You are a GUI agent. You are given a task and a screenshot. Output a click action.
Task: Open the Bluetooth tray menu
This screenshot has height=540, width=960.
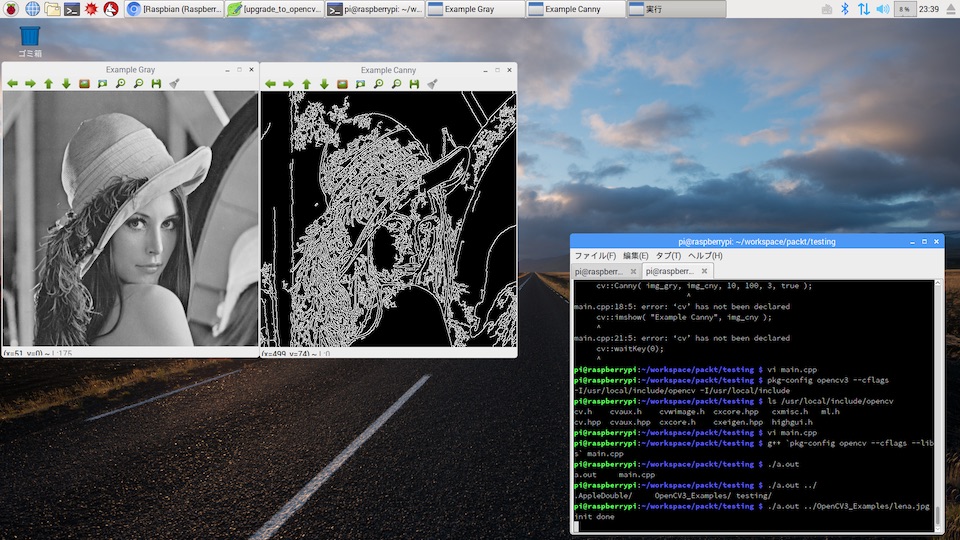tap(845, 9)
